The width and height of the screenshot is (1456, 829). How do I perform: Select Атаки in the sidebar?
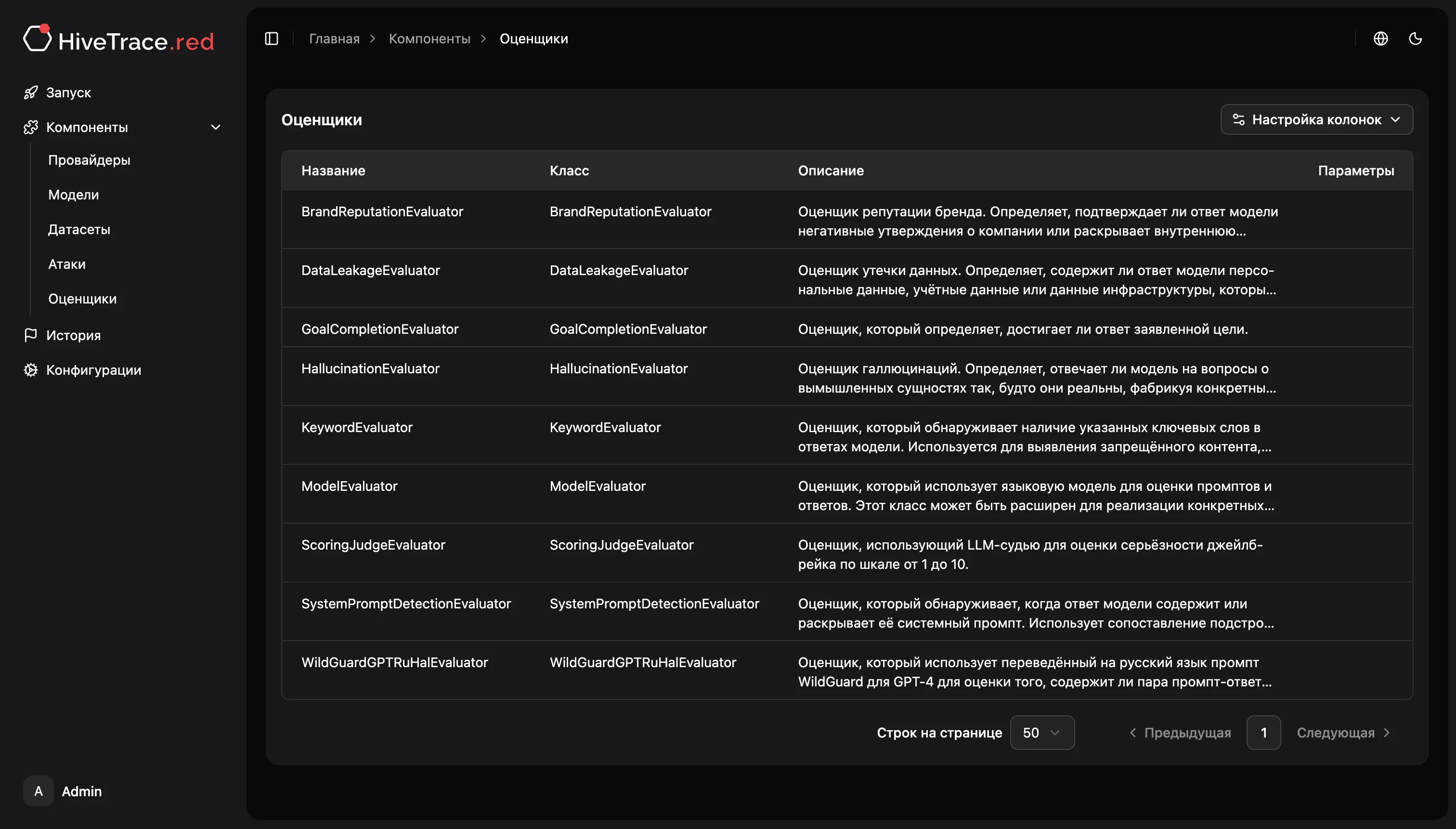(66, 264)
